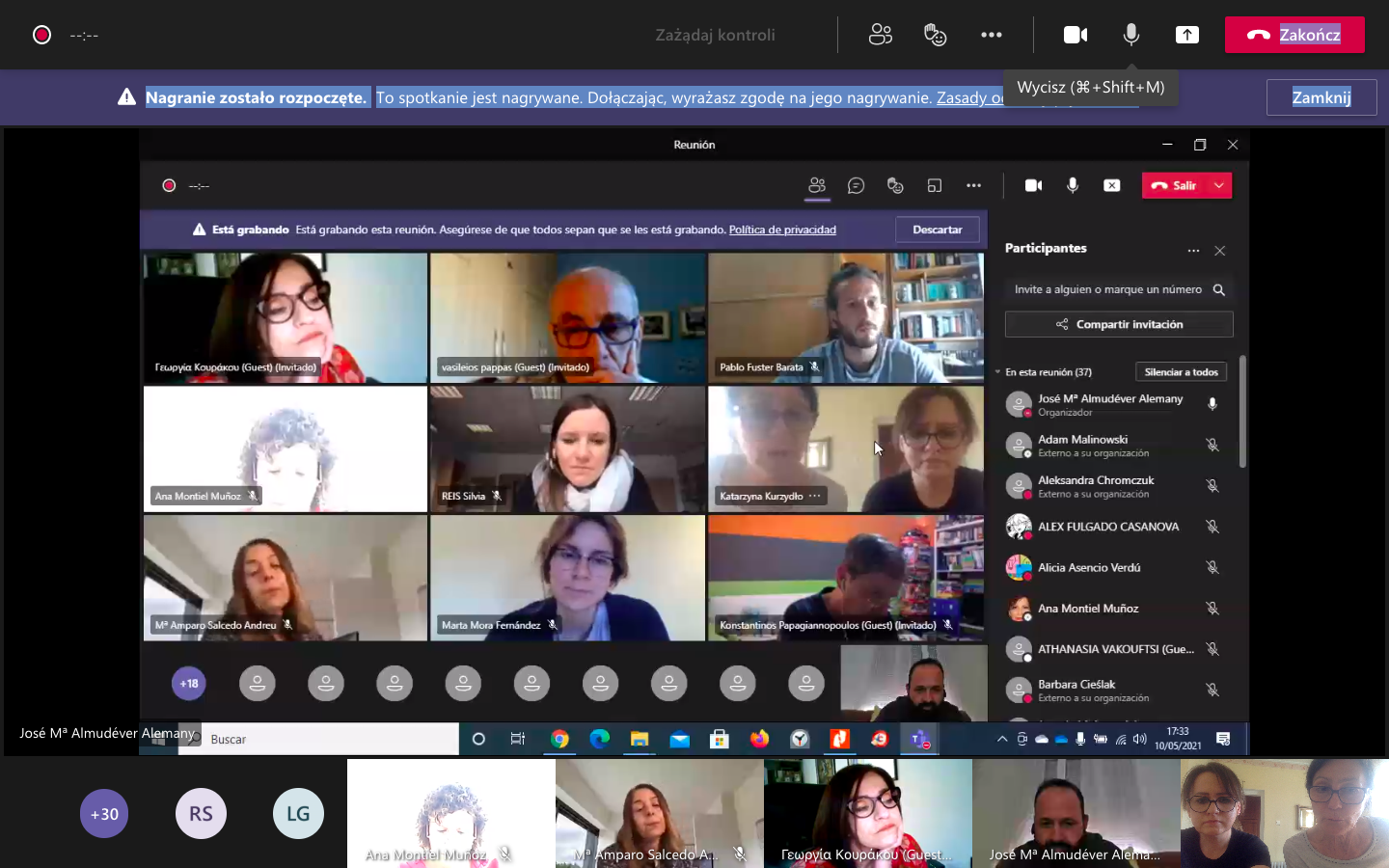Click the search icon in the Participantes invite field
This screenshot has height=868, width=1389.
[x=1218, y=289]
